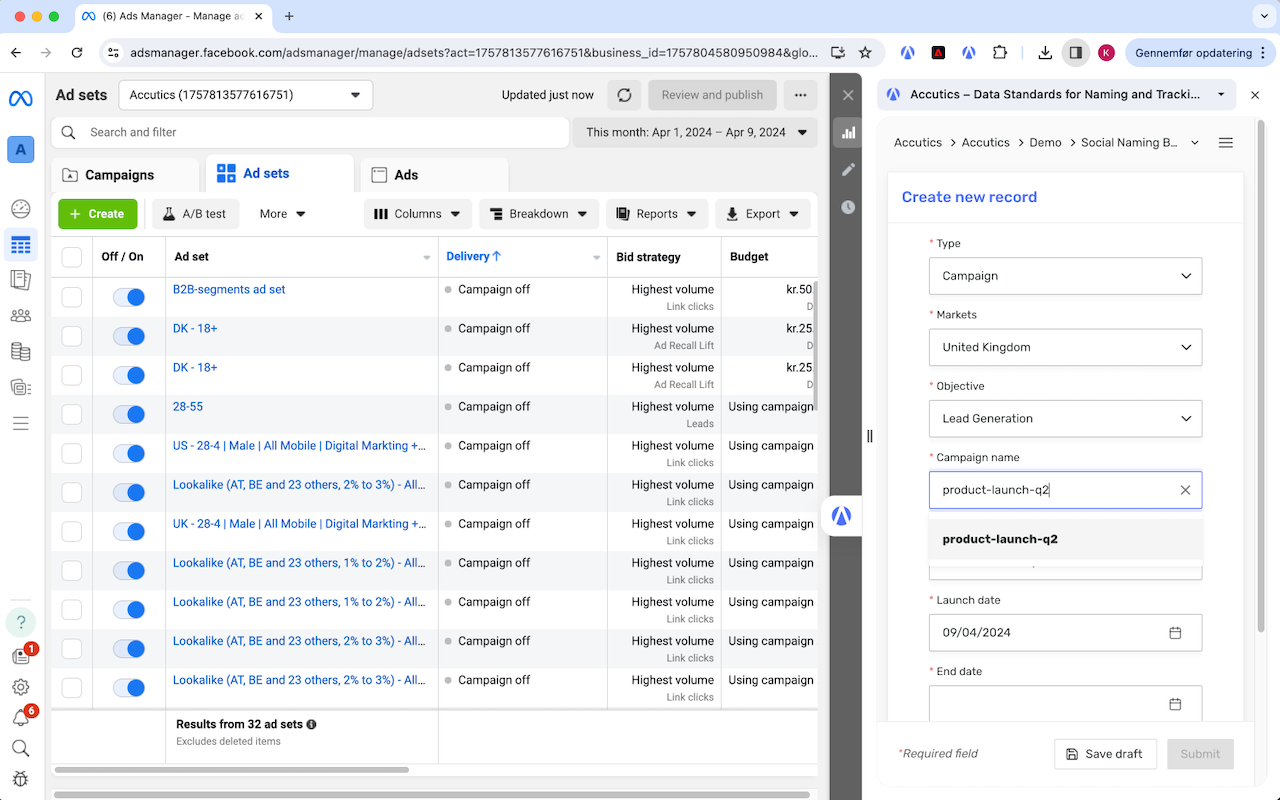
Task: Expand the More dropdown
Action: click(282, 214)
